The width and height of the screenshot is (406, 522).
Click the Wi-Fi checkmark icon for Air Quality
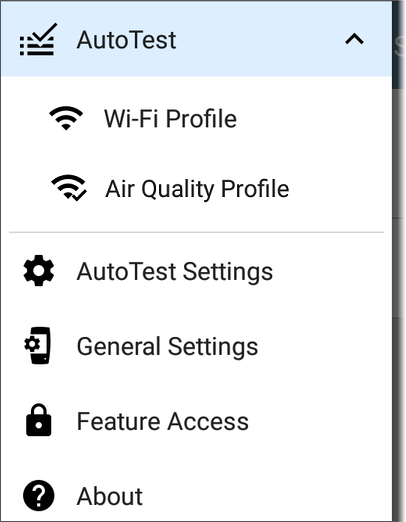point(69,188)
